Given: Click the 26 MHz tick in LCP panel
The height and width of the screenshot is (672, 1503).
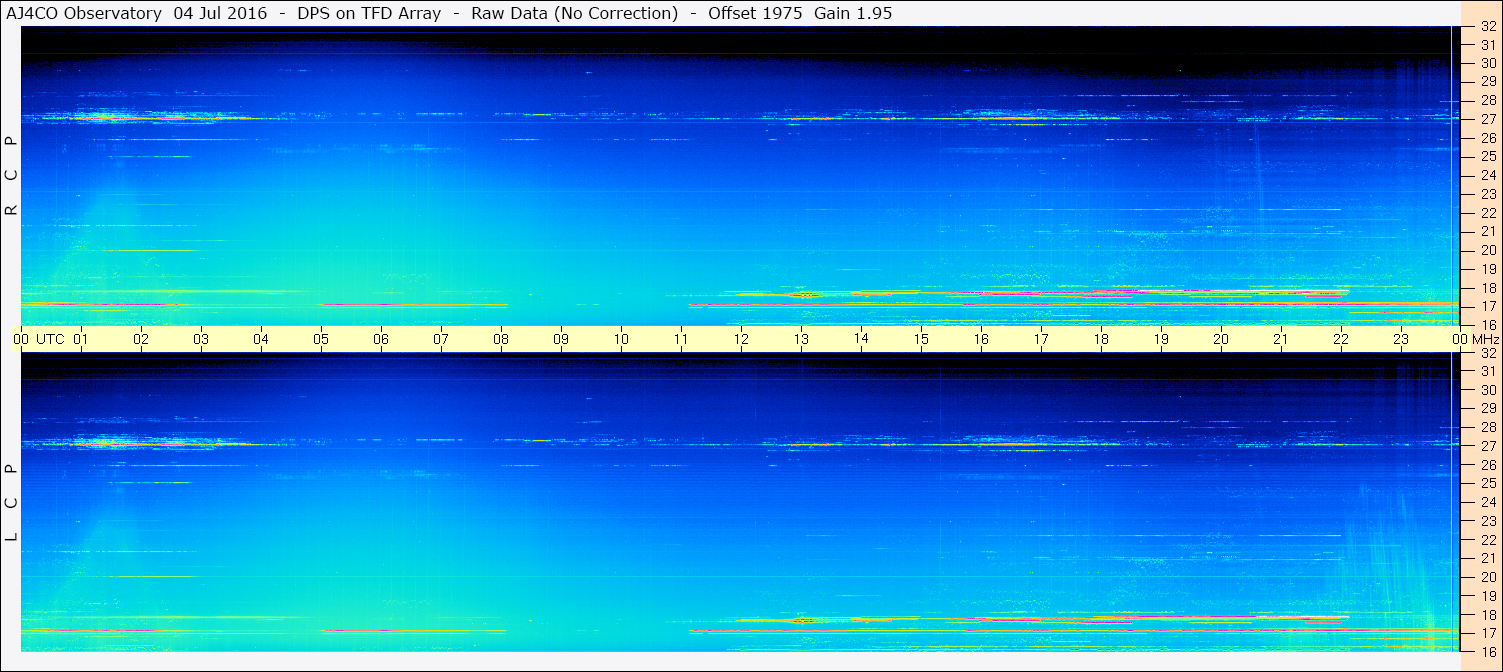Looking at the screenshot, I should point(1487,465).
